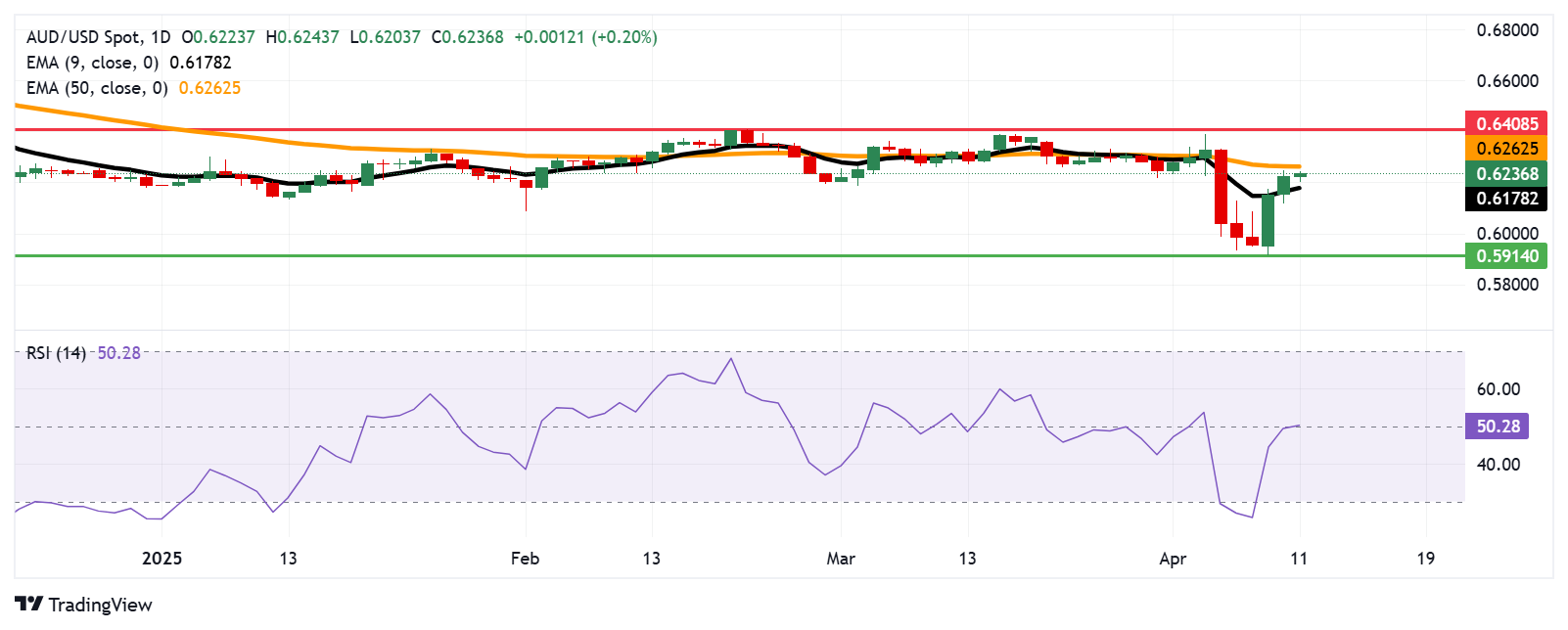Viewport: 1568px width, 630px height.
Task: Click the 2025 label on time axis
Action: click(x=161, y=559)
